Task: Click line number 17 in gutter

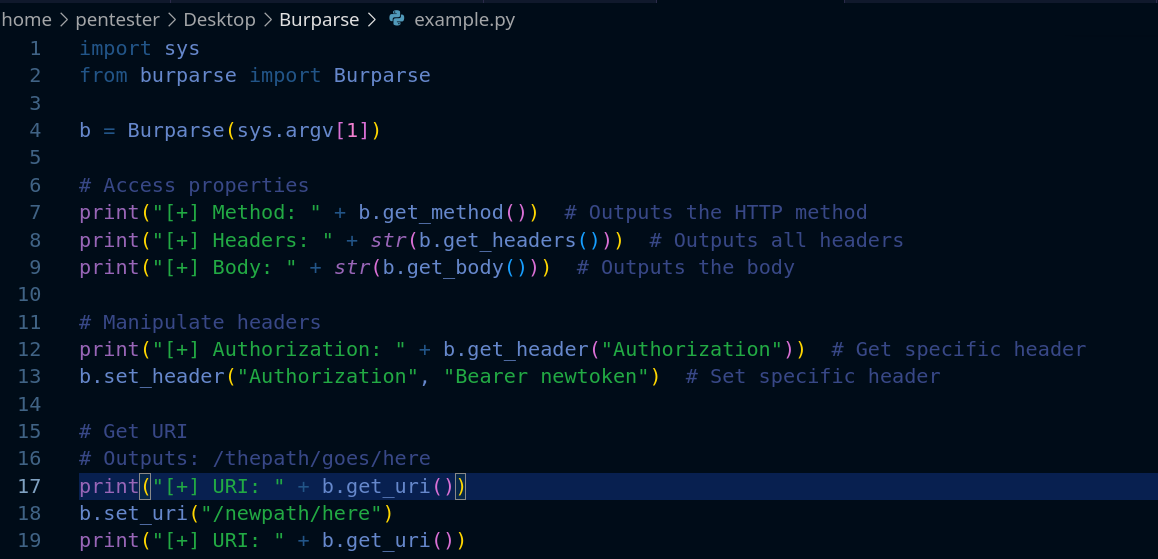Action: 29,486
